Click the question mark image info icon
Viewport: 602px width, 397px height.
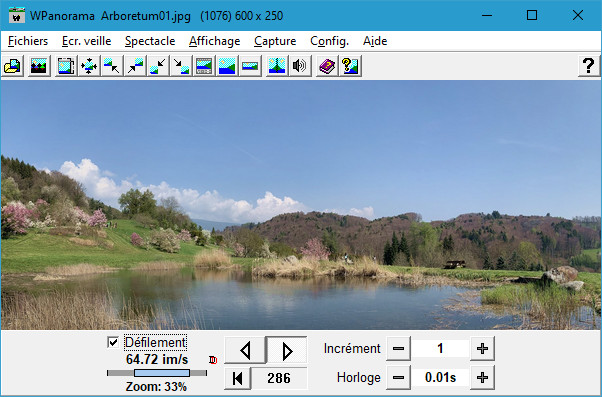click(350, 66)
